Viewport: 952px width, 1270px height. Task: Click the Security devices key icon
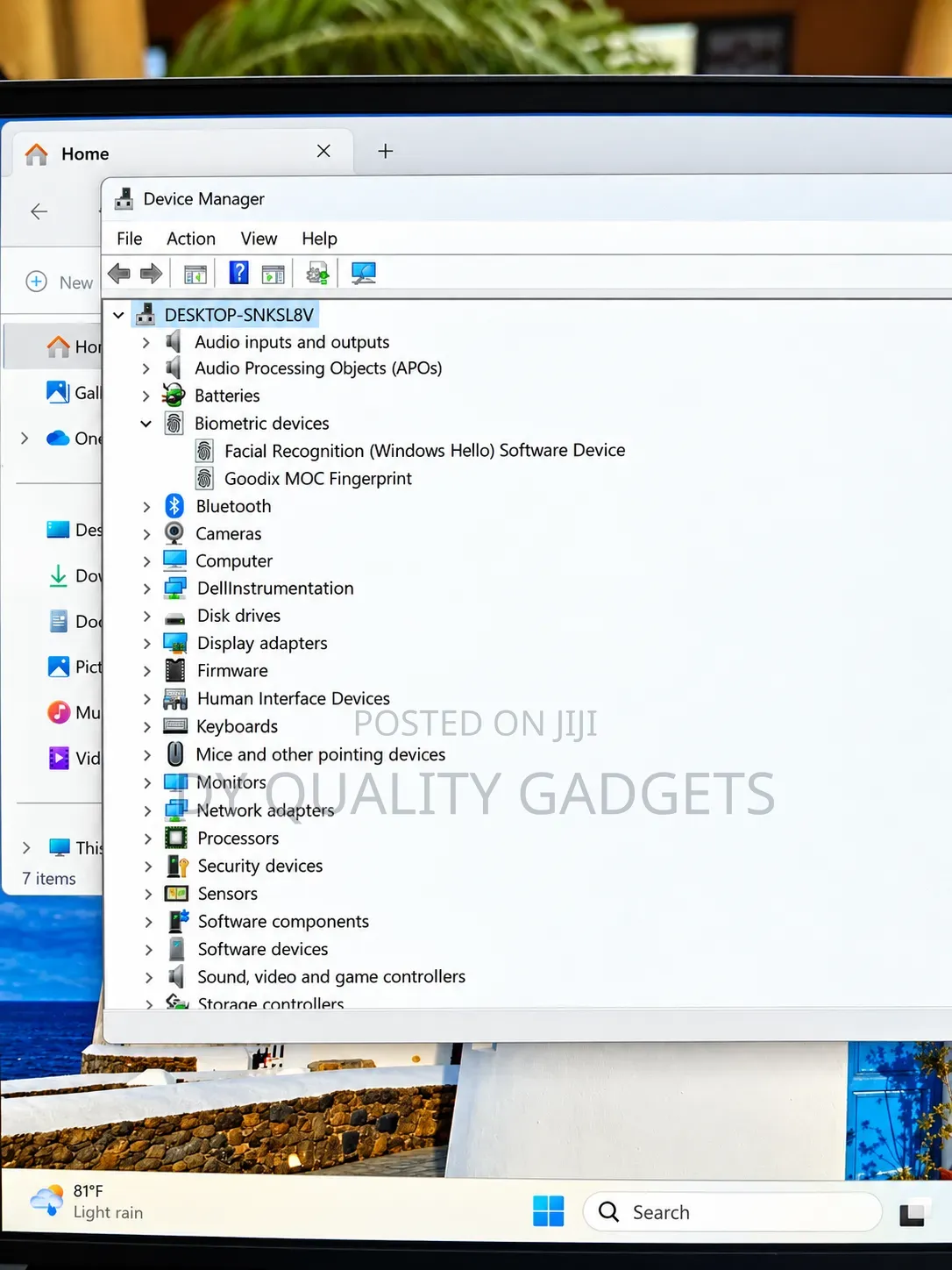coord(177,867)
